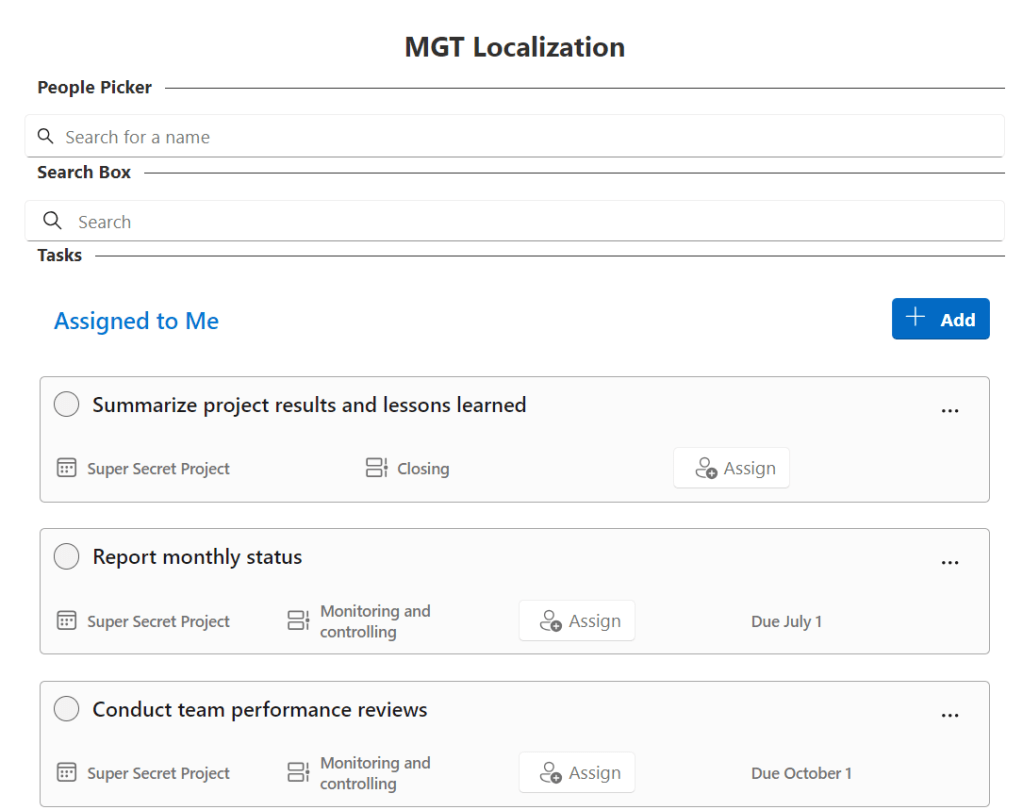Click plan icon on Report monthly status task
This screenshot has height=810, width=1023.
(66, 621)
